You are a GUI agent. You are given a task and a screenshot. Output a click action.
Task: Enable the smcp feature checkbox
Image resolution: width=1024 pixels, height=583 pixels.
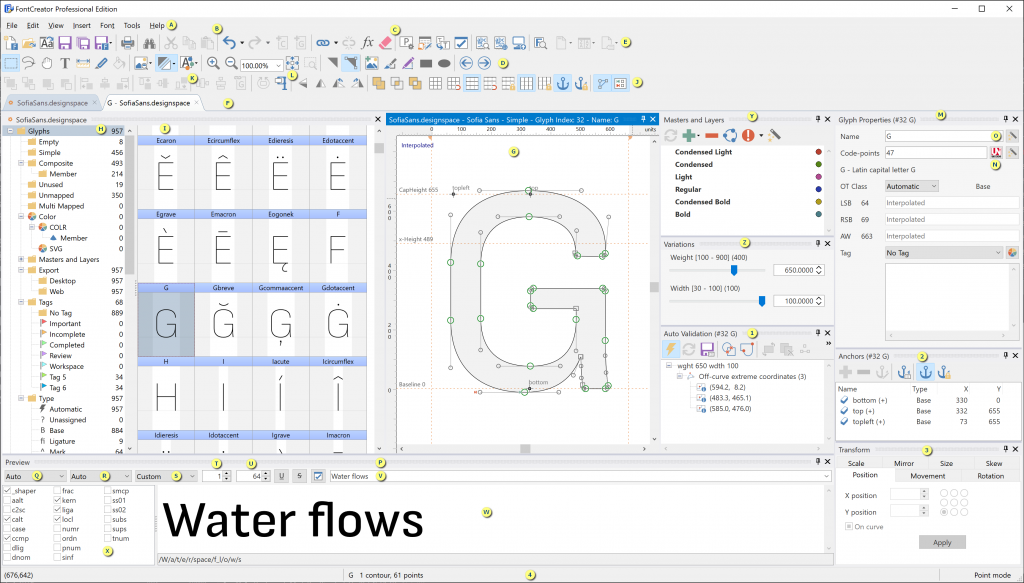pos(108,490)
